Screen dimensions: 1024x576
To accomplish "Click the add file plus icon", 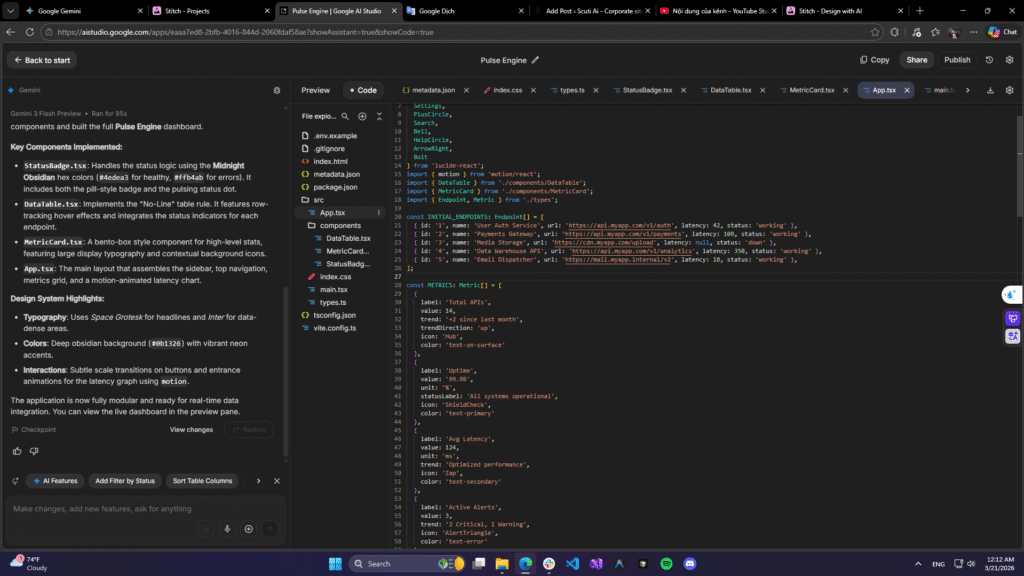I will coord(362,116).
